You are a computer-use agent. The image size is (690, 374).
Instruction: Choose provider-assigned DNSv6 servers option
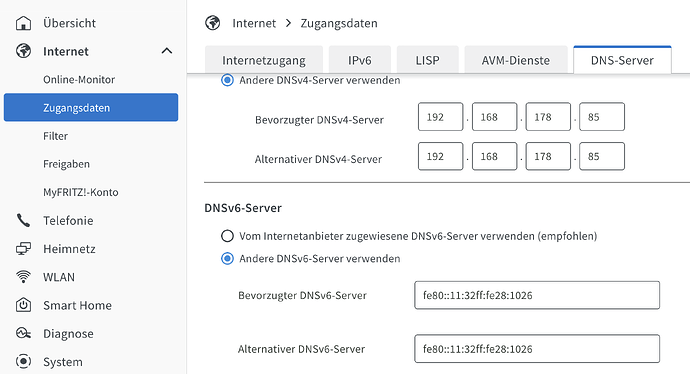[x=227, y=236]
